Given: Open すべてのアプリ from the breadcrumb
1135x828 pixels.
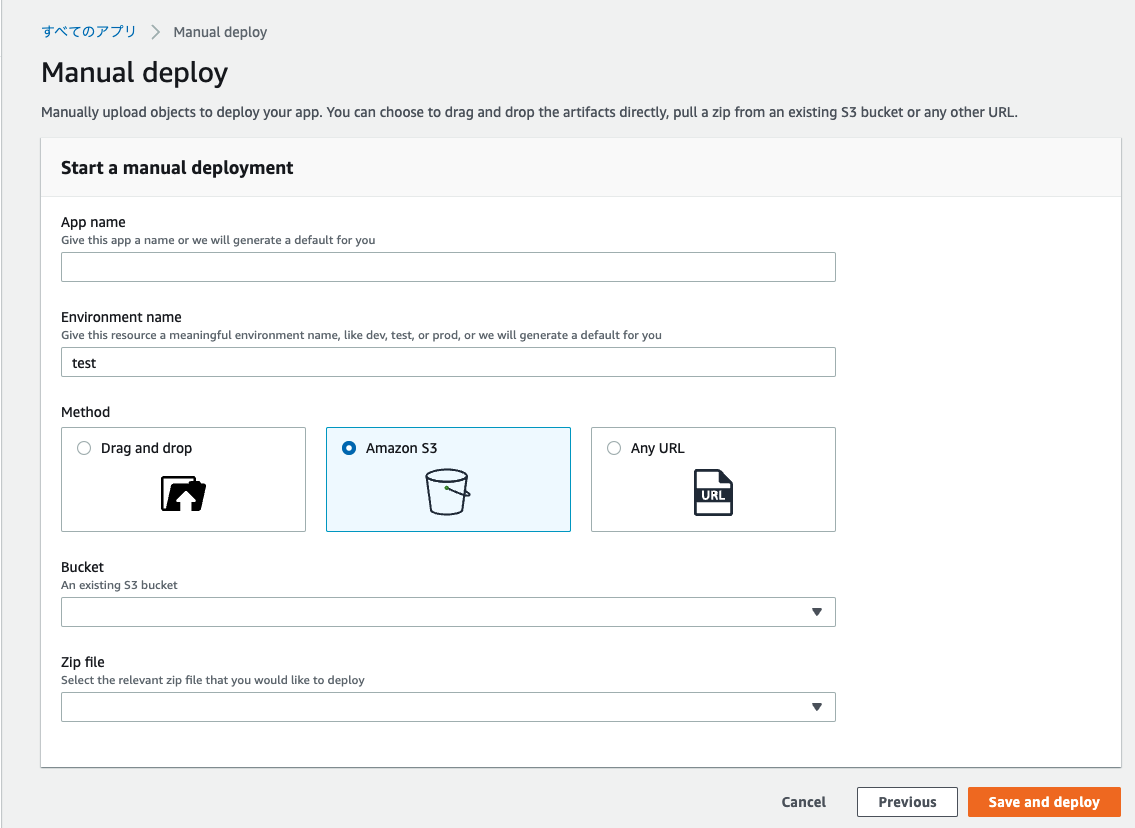Looking at the screenshot, I should pyautogui.click(x=89, y=31).
